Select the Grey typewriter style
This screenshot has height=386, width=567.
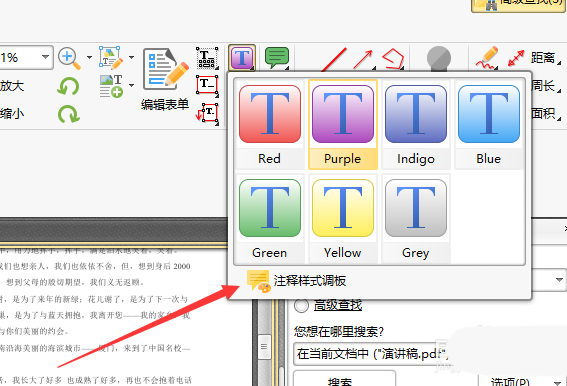pos(416,219)
